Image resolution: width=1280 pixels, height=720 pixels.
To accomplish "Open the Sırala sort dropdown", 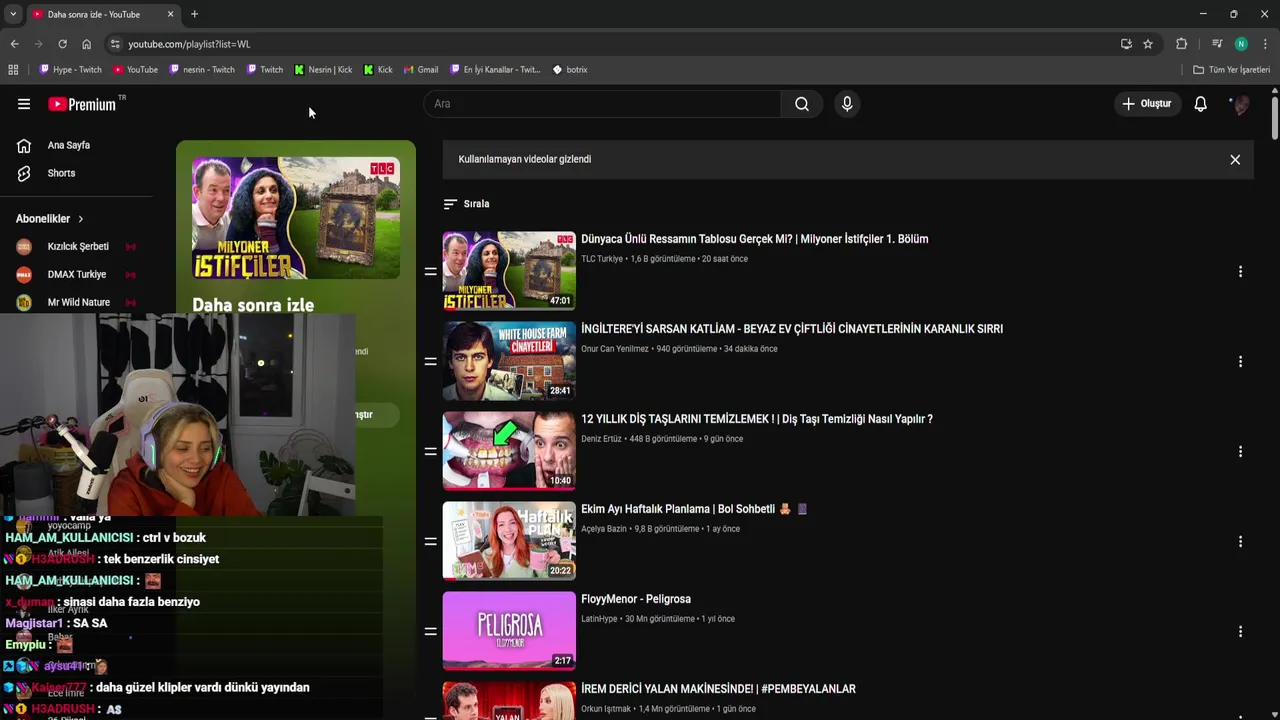I will [x=467, y=204].
